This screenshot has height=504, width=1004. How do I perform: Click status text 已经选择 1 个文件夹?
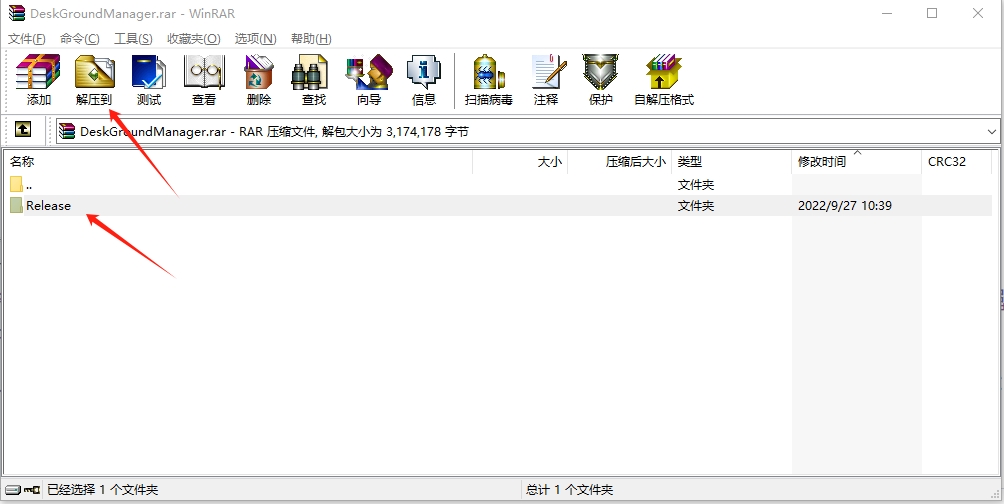[x=102, y=490]
